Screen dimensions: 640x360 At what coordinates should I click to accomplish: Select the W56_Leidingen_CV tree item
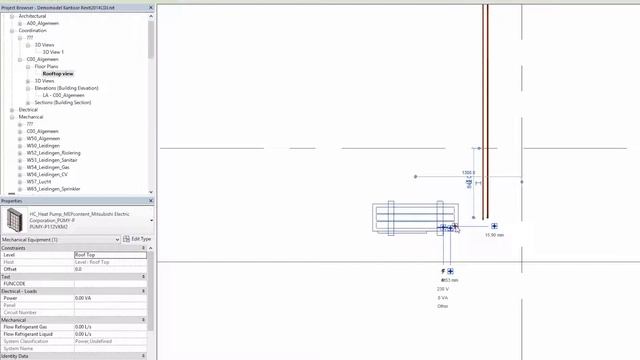(47, 175)
